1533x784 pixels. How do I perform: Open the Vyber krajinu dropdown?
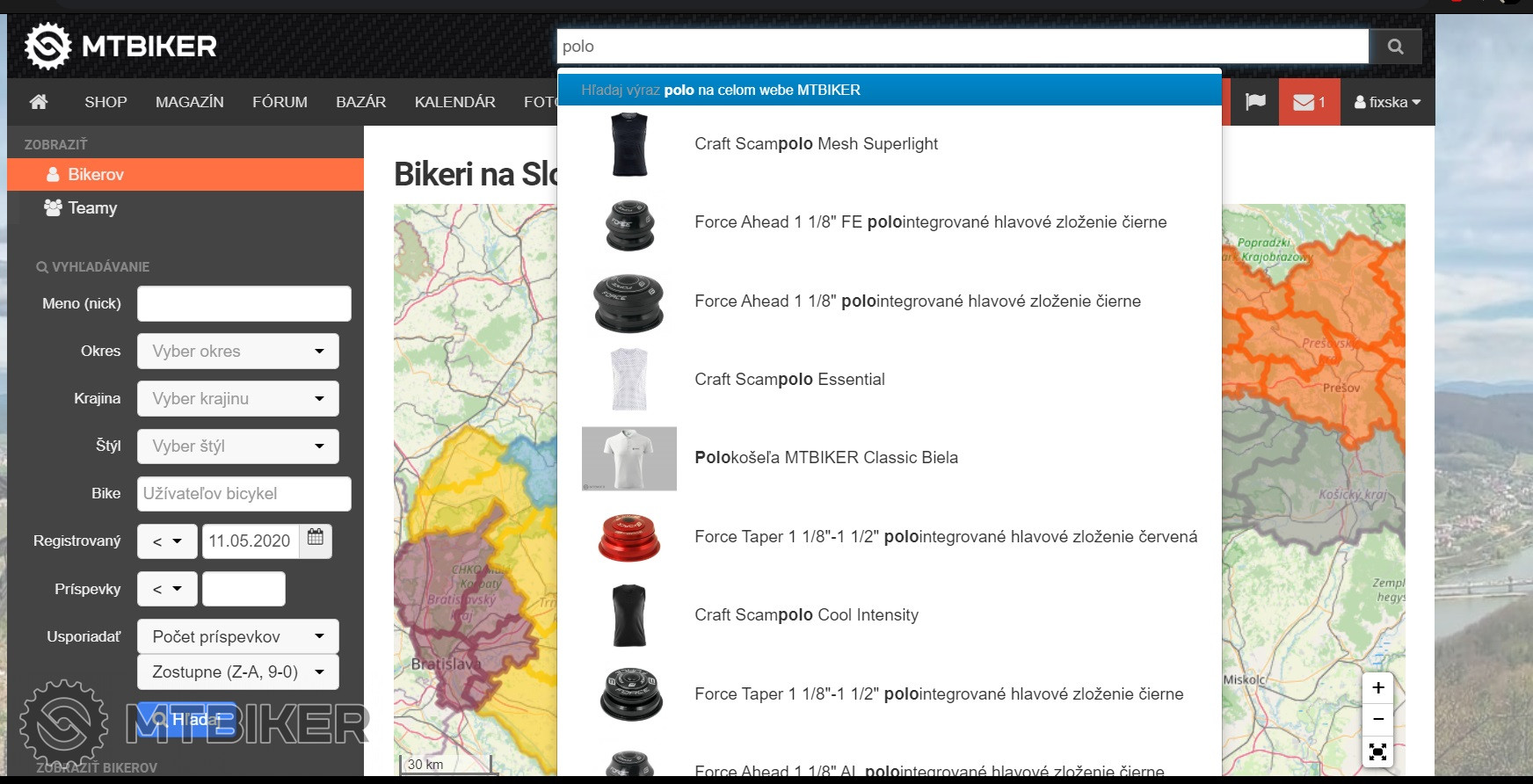(237, 399)
